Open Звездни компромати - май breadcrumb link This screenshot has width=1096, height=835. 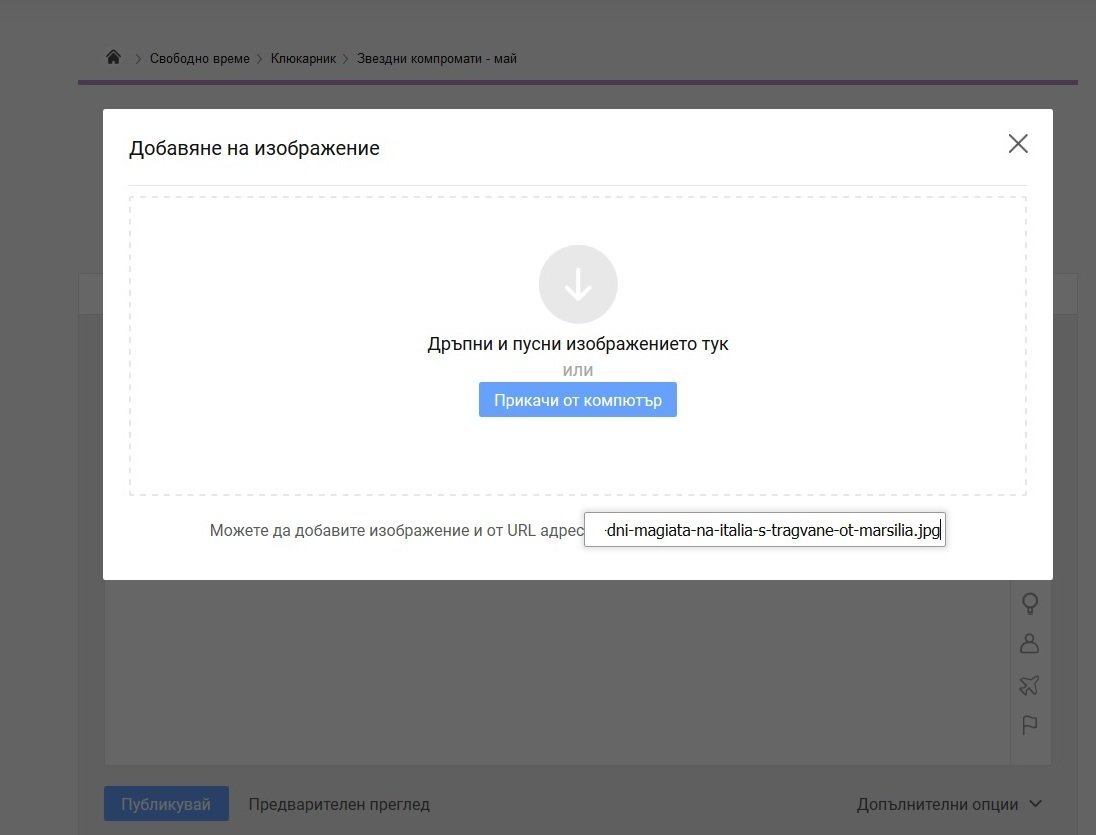click(437, 59)
